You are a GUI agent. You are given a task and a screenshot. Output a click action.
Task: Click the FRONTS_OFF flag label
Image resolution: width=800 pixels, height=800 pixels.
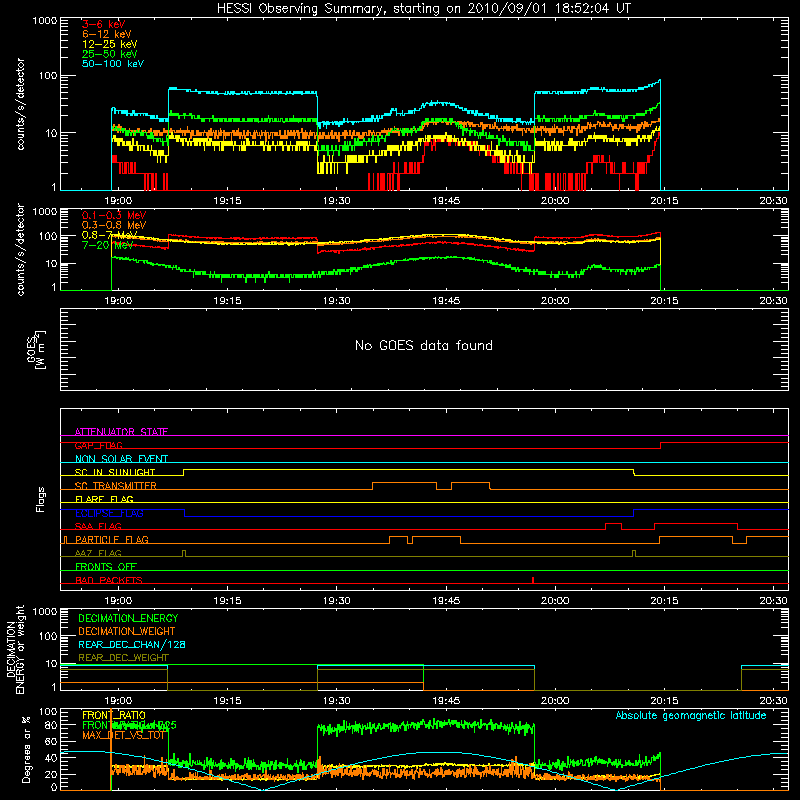point(106,566)
